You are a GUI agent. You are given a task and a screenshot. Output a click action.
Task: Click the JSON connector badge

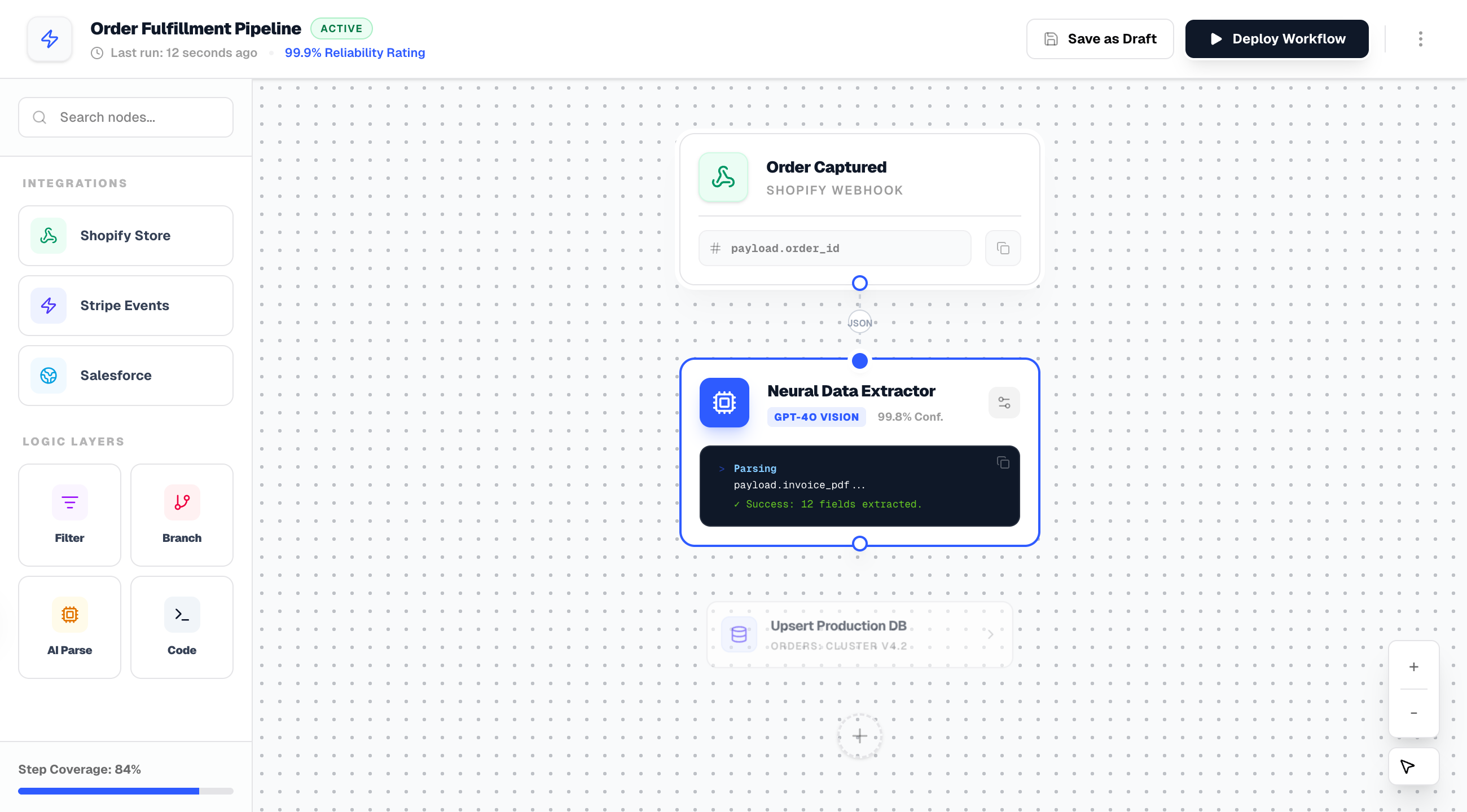(859, 323)
